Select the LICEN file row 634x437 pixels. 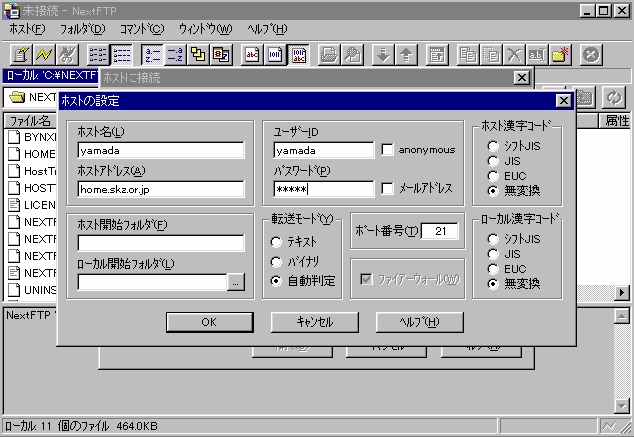(x=32, y=205)
